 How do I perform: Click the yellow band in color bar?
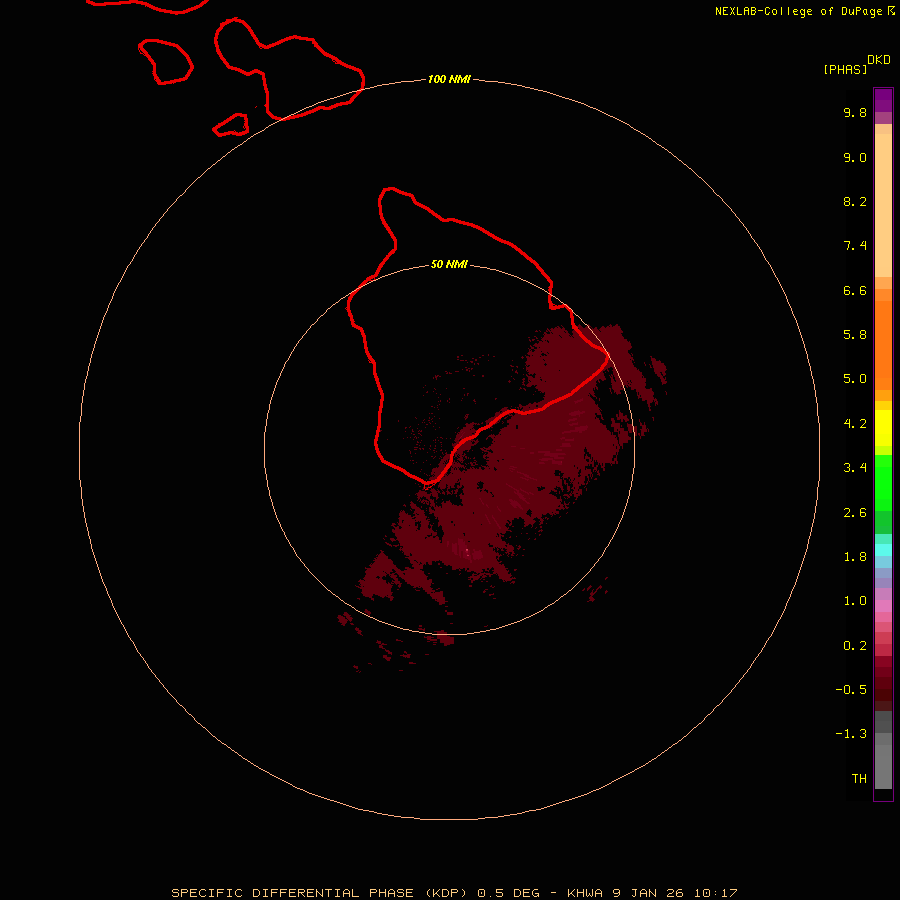pyautogui.click(x=883, y=428)
